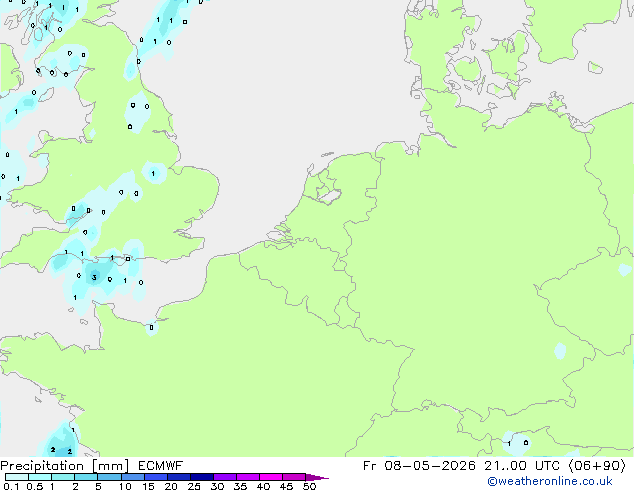This screenshot has width=634, height=490.
Task: Click the 1–2 mm legend color band
Action: tap(63, 477)
